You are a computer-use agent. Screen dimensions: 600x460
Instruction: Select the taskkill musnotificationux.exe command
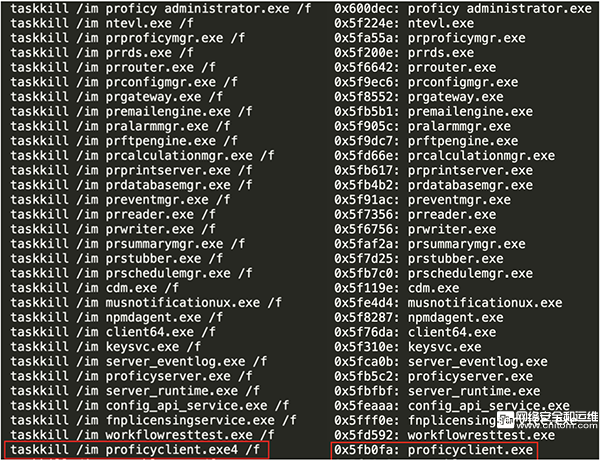[146, 303]
